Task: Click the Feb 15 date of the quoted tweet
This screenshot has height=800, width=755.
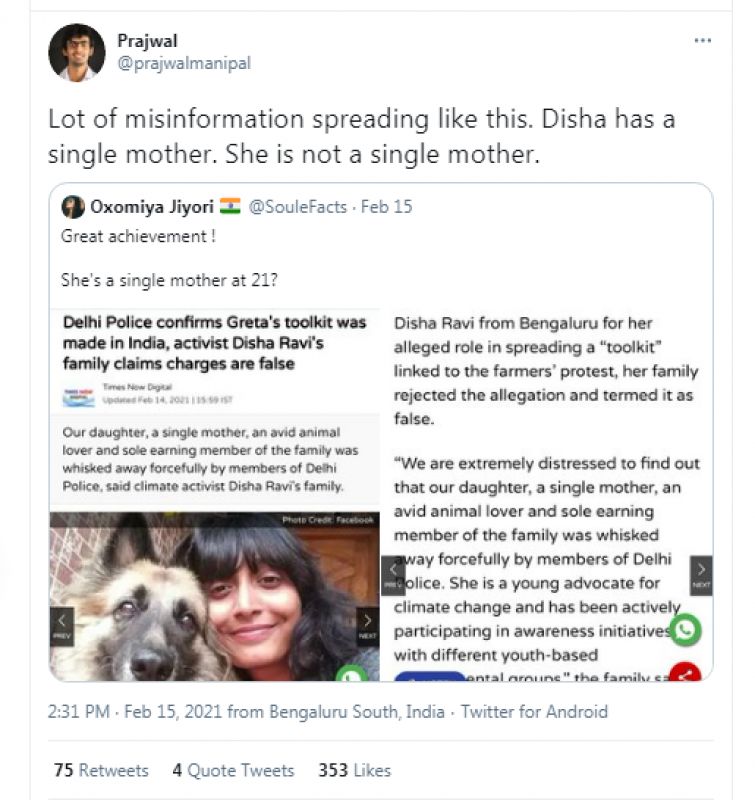Action: (387, 207)
